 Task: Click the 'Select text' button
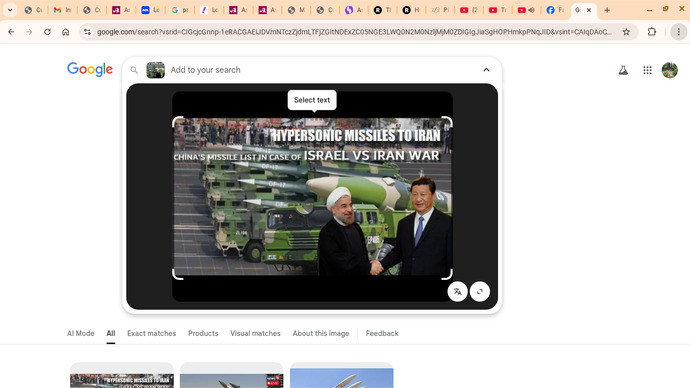[312, 100]
